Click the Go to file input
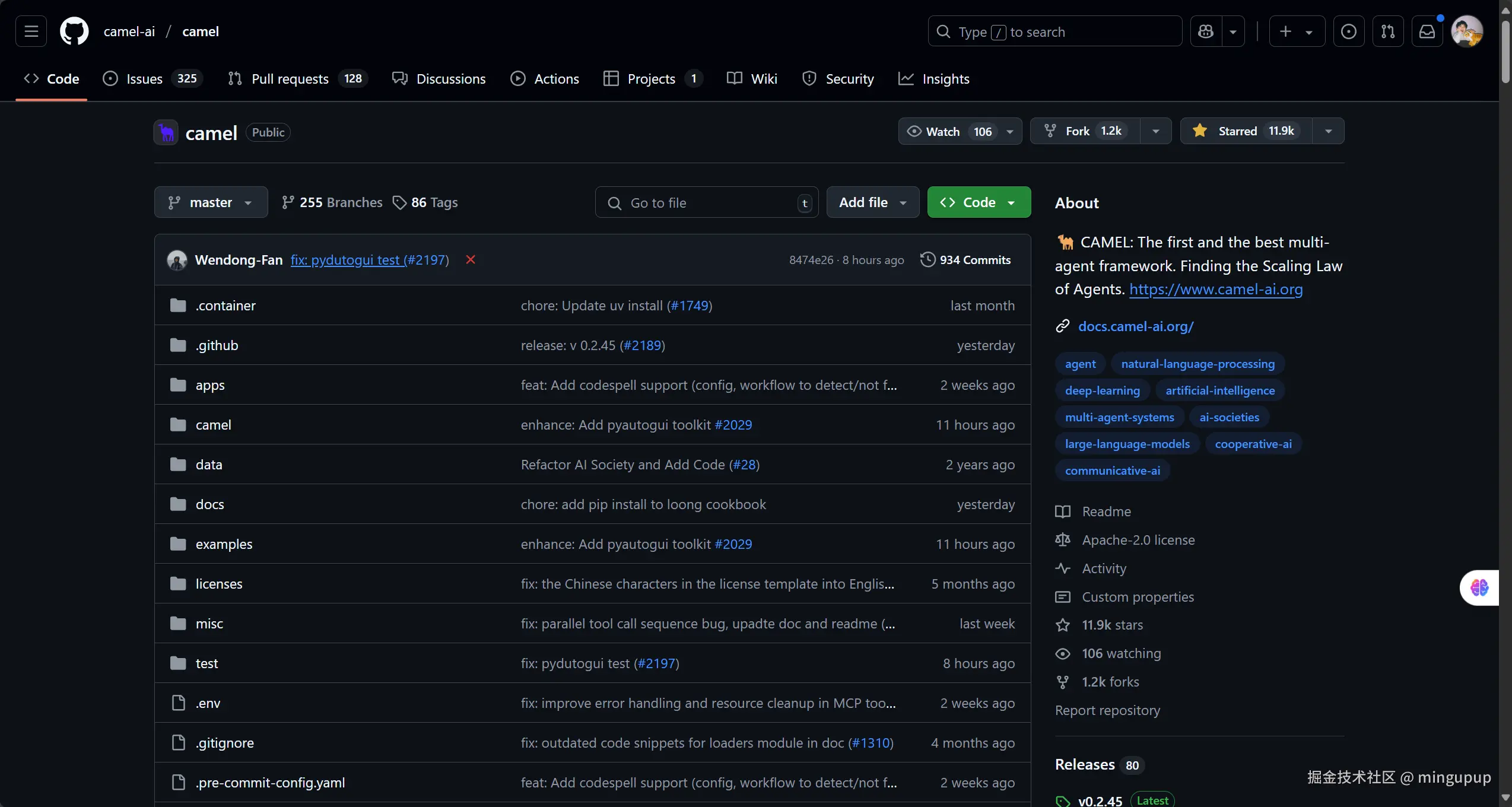This screenshot has height=807, width=1512. click(x=706, y=203)
